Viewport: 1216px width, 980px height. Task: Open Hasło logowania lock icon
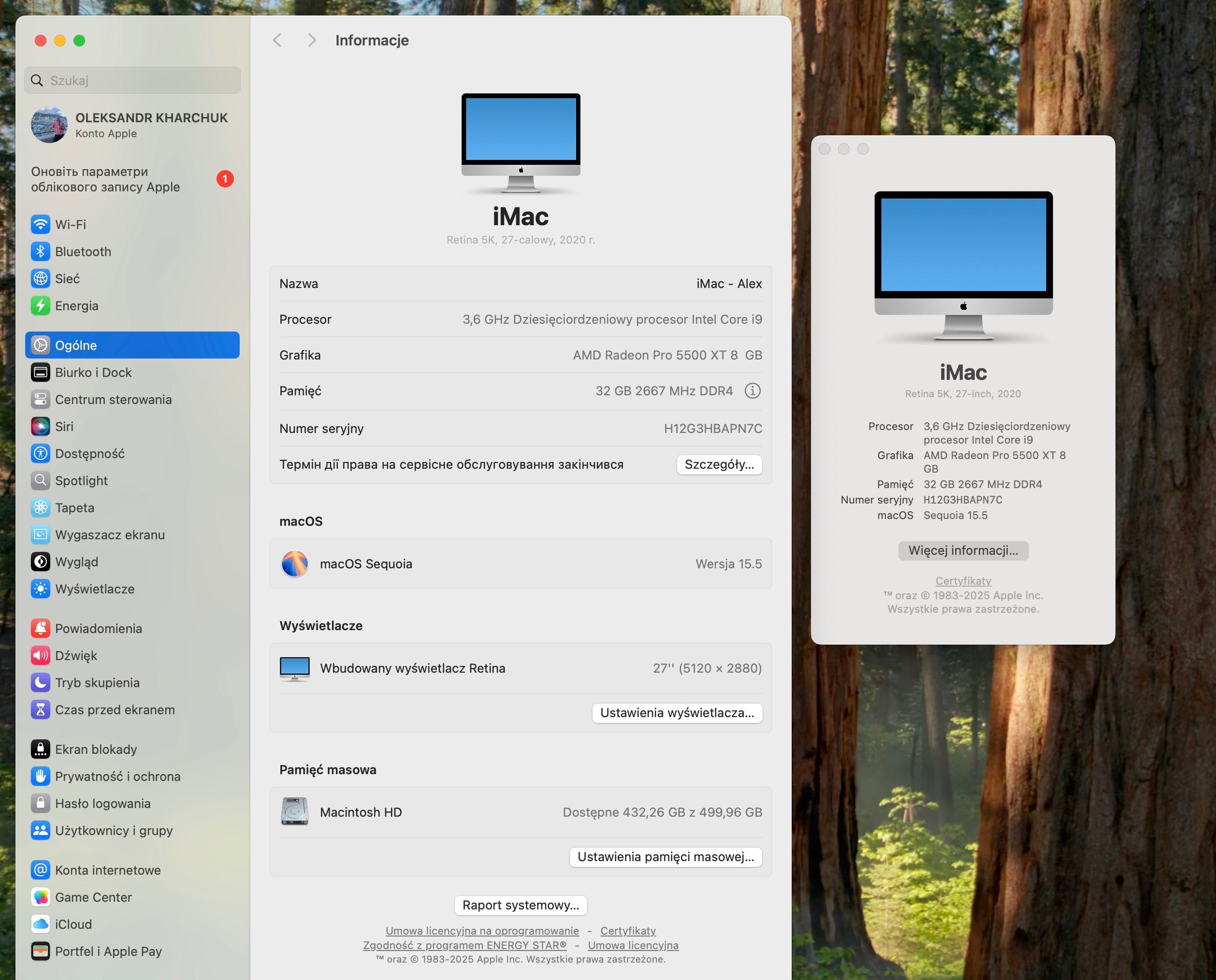click(x=40, y=804)
